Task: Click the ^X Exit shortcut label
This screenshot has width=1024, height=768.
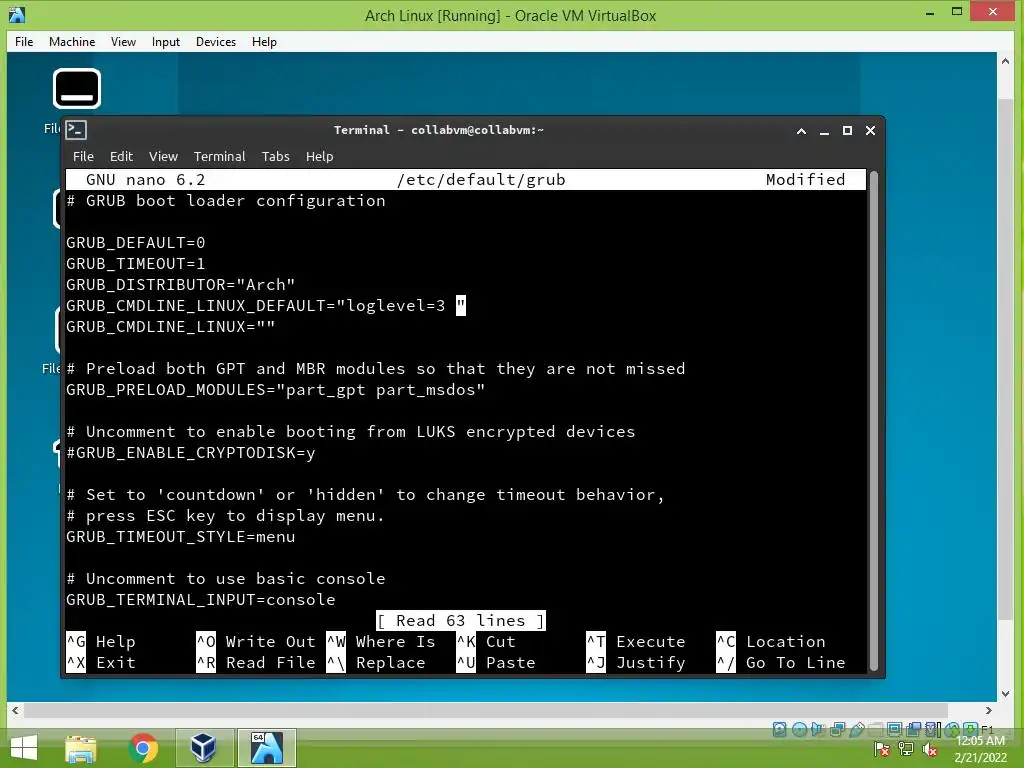Action: click(101, 663)
